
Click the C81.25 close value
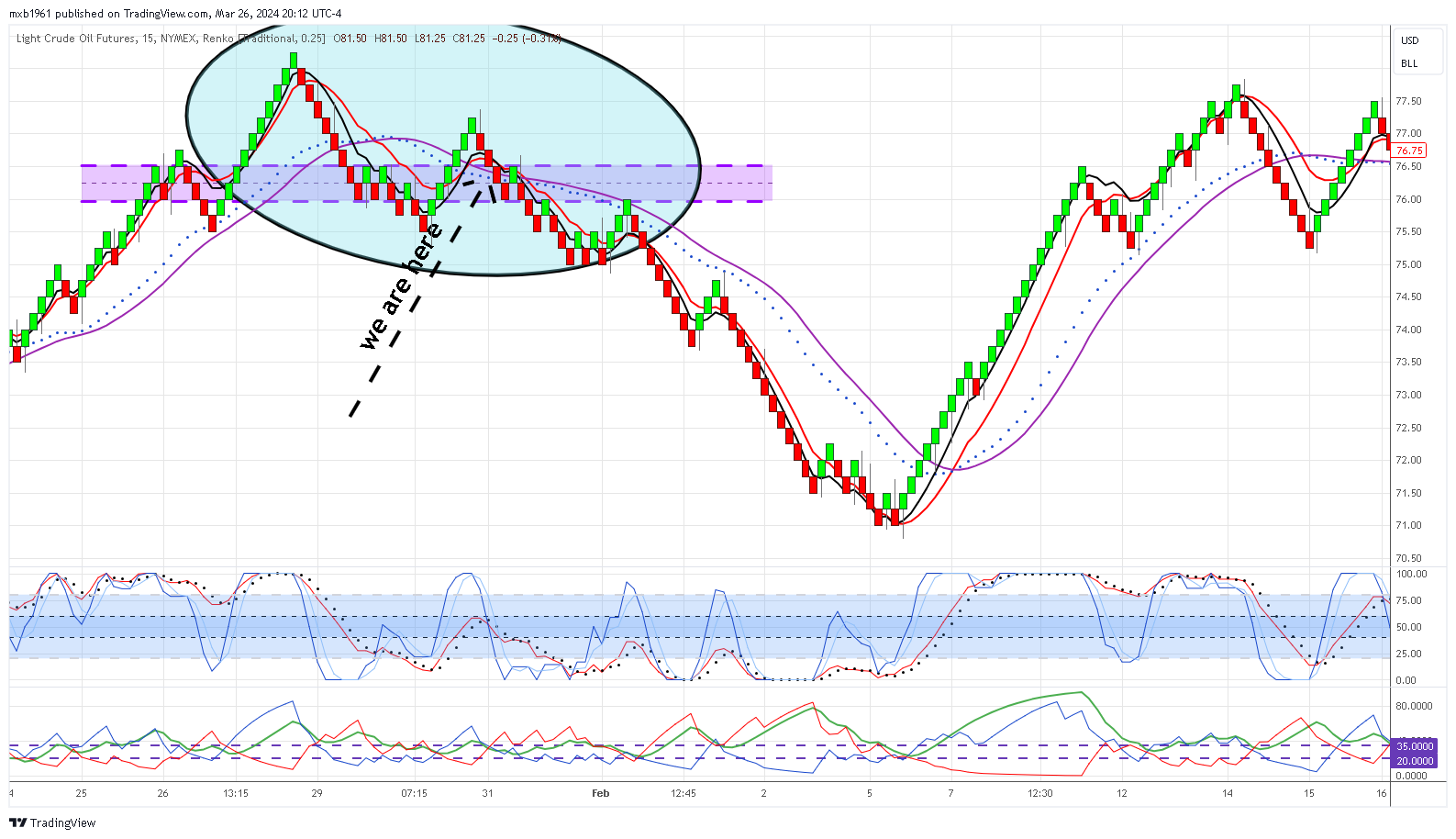(x=469, y=39)
